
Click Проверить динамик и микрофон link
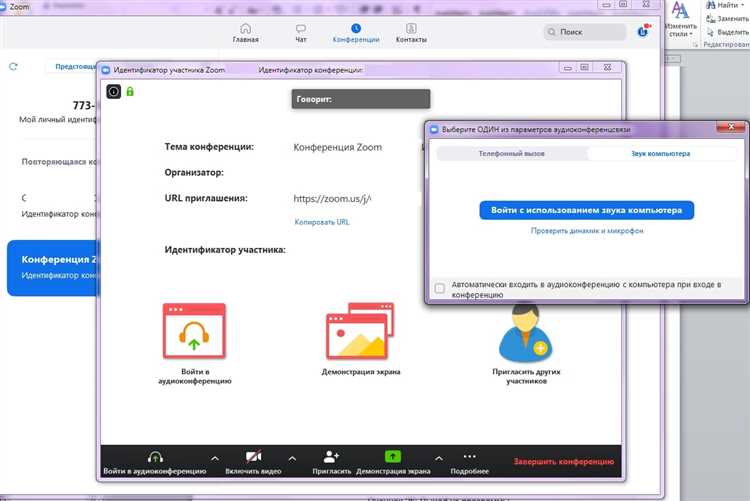coord(587,231)
